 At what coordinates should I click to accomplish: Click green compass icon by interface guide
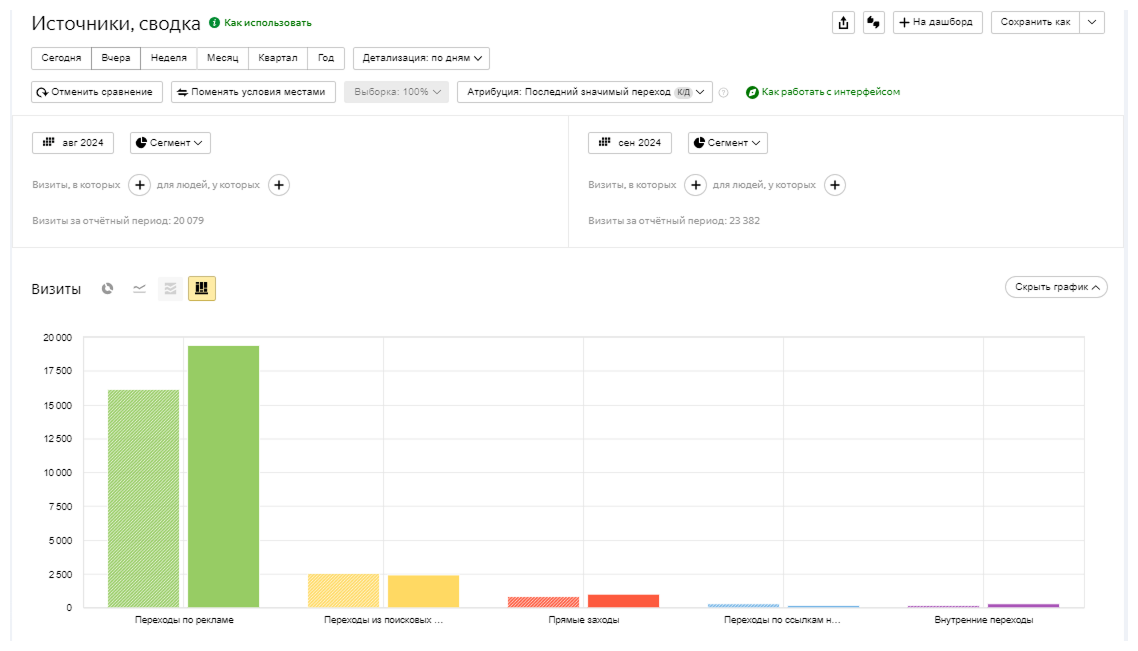pos(752,92)
